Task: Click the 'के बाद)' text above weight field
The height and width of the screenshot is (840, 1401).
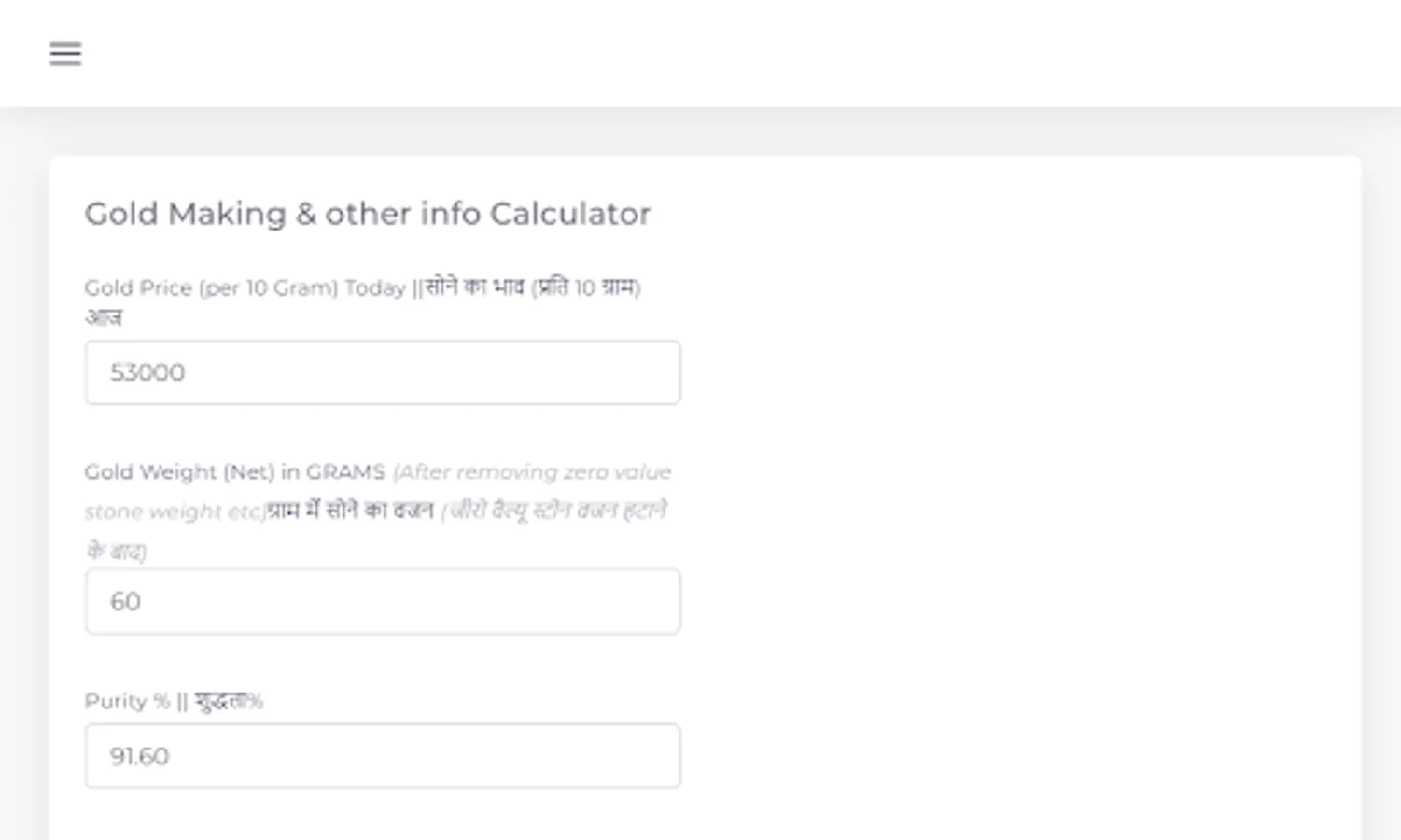Action: coord(117,551)
